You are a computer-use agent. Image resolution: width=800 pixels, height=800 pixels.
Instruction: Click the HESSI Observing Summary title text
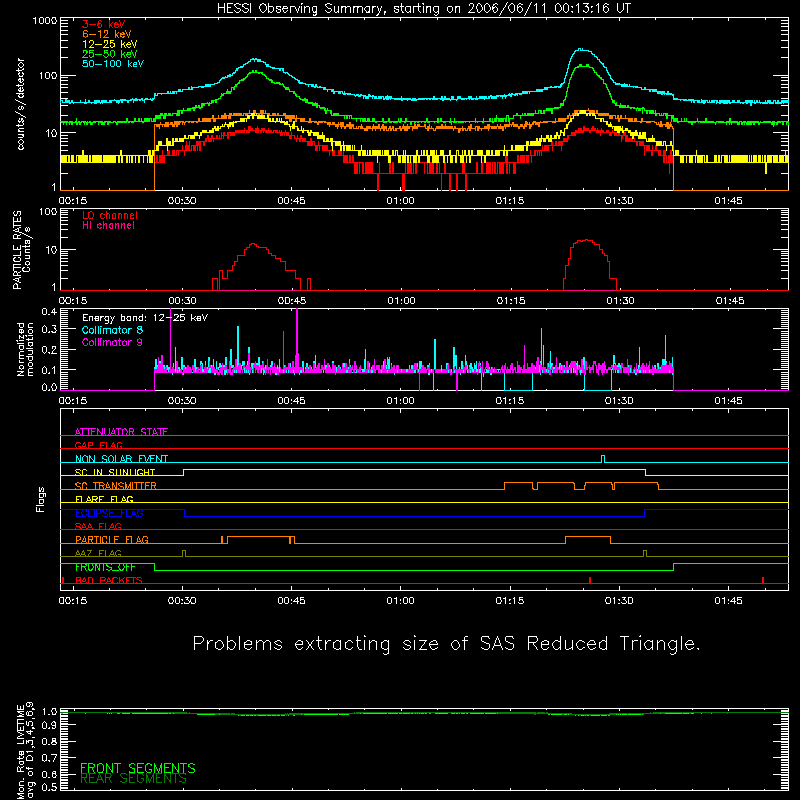pyautogui.click(x=423, y=9)
